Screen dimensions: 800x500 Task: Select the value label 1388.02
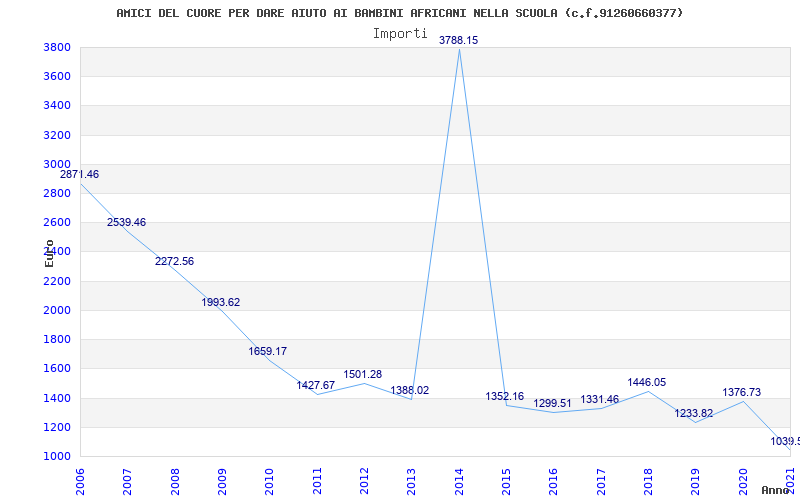(x=410, y=391)
